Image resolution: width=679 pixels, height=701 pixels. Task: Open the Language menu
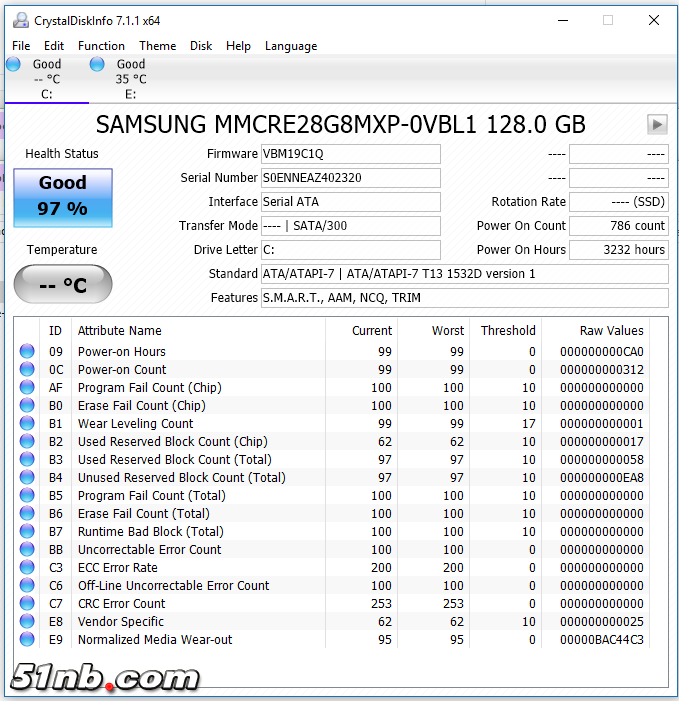(291, 46)
